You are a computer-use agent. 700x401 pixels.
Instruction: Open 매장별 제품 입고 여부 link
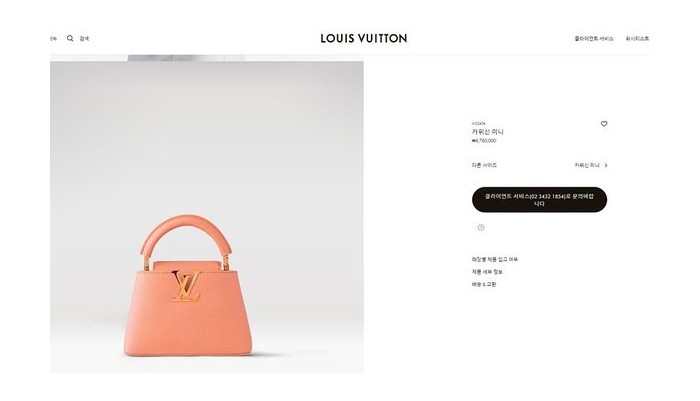point(495,259)
